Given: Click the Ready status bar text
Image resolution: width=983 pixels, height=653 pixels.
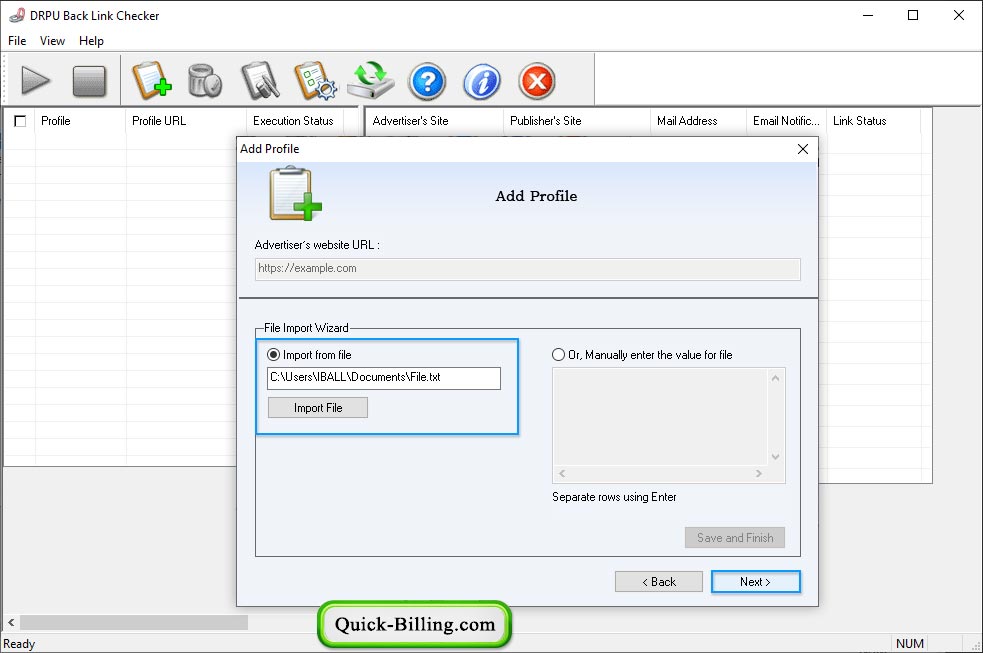Looking at the screenshot, I should (x=19, y=644).
